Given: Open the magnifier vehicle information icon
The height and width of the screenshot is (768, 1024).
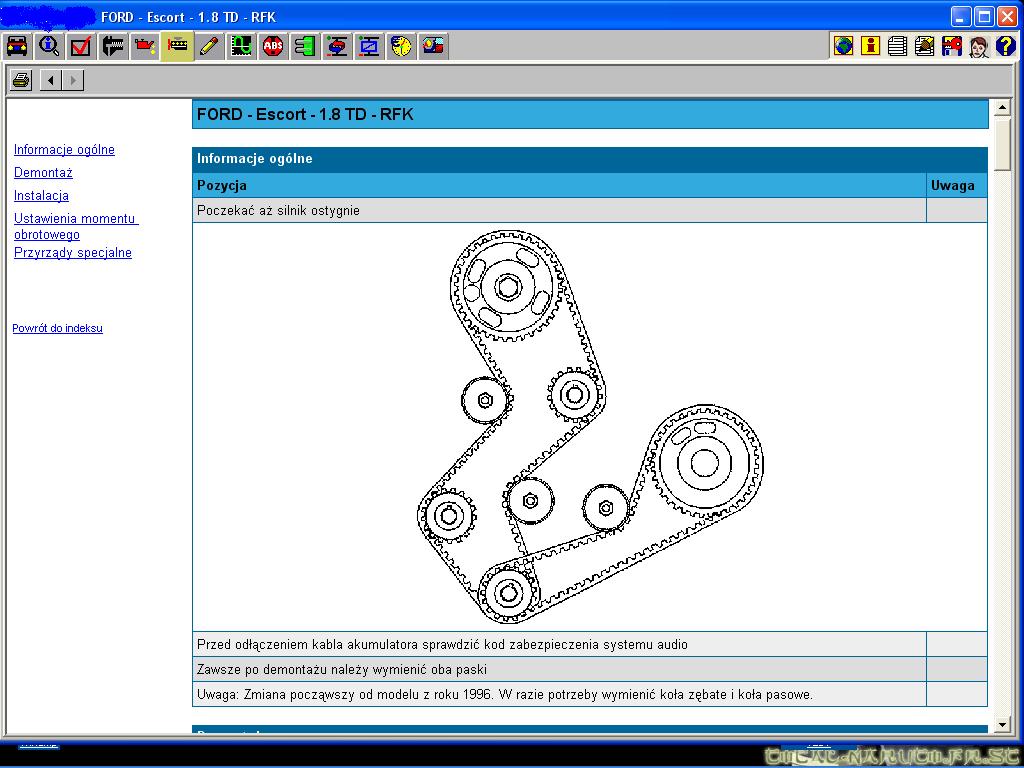Looking at the screenshot, I should point(49,46).
